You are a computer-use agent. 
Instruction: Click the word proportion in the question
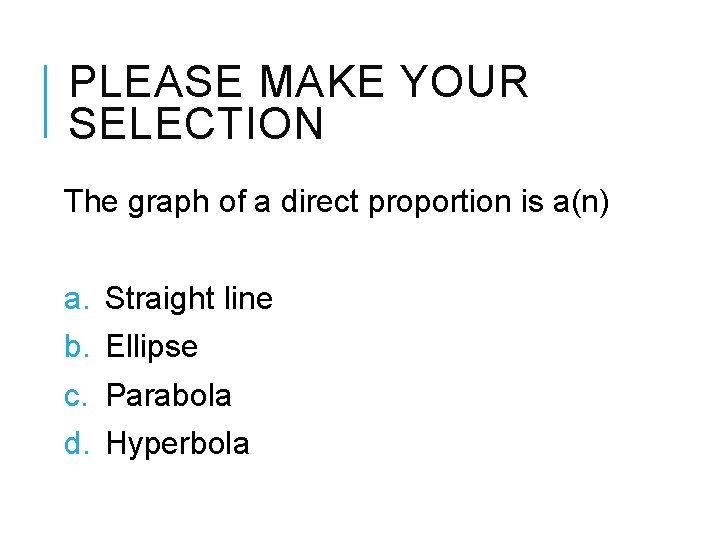440,202
